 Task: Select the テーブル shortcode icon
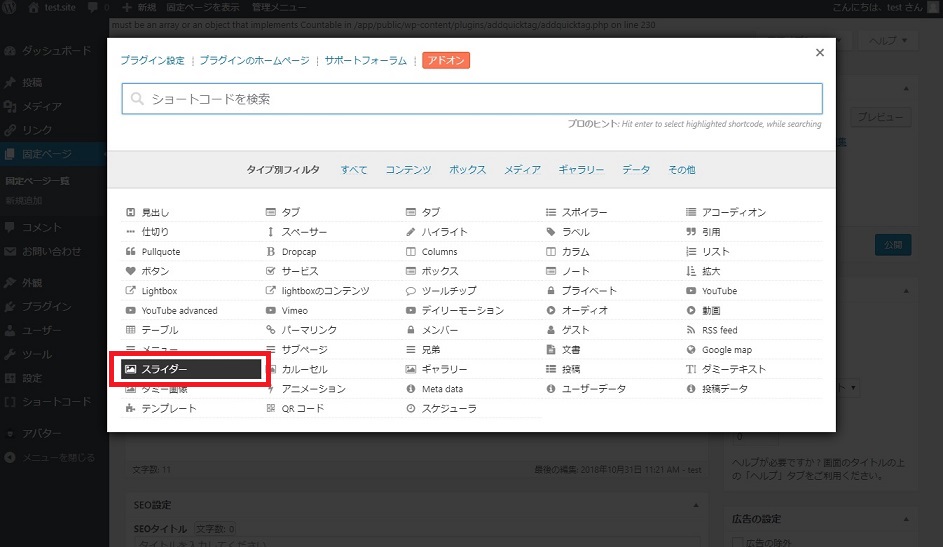(x=130, y=330)
